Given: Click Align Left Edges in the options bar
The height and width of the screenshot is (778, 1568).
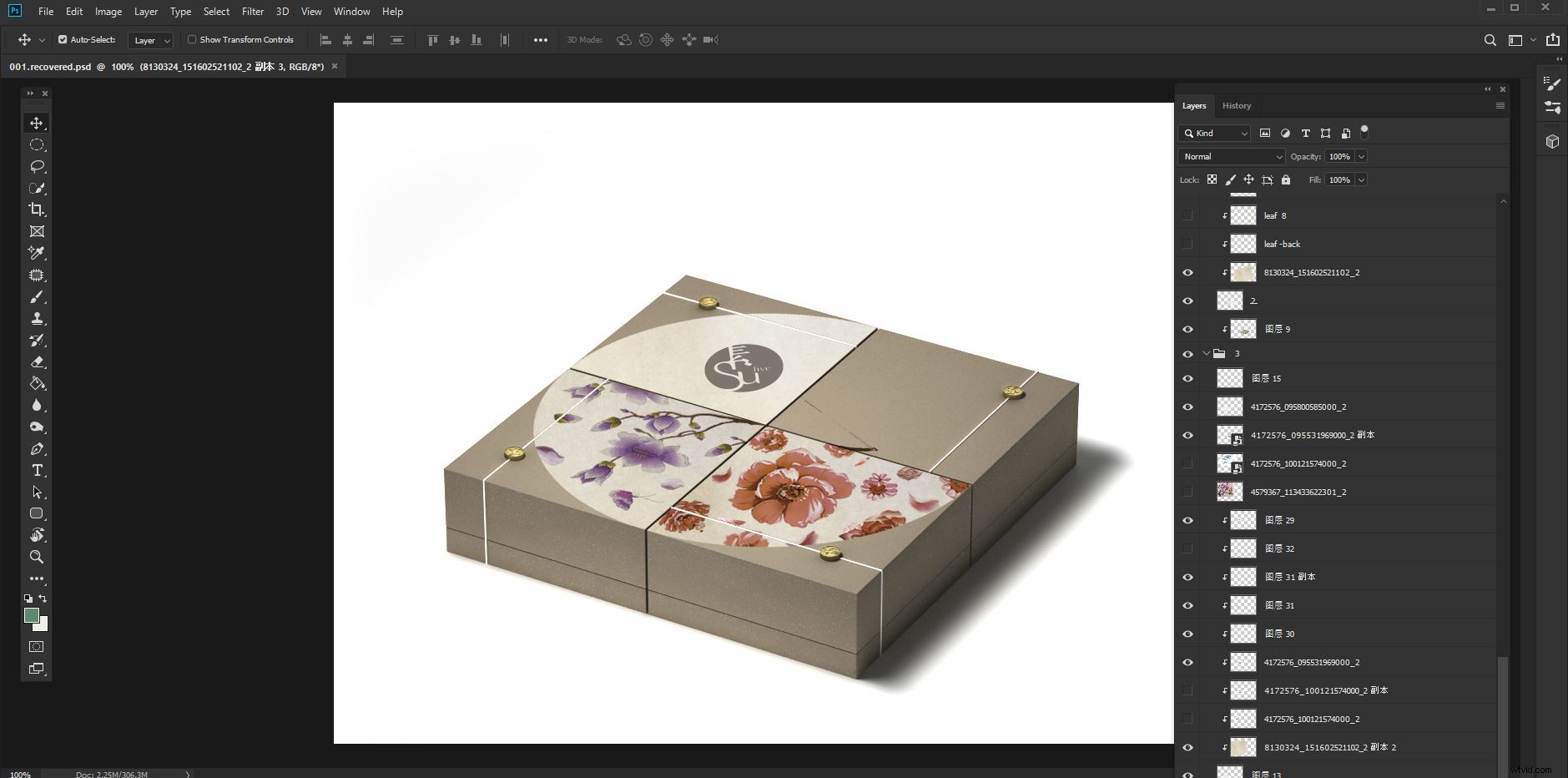Looking at the screenshot, I should pos(325,39).
